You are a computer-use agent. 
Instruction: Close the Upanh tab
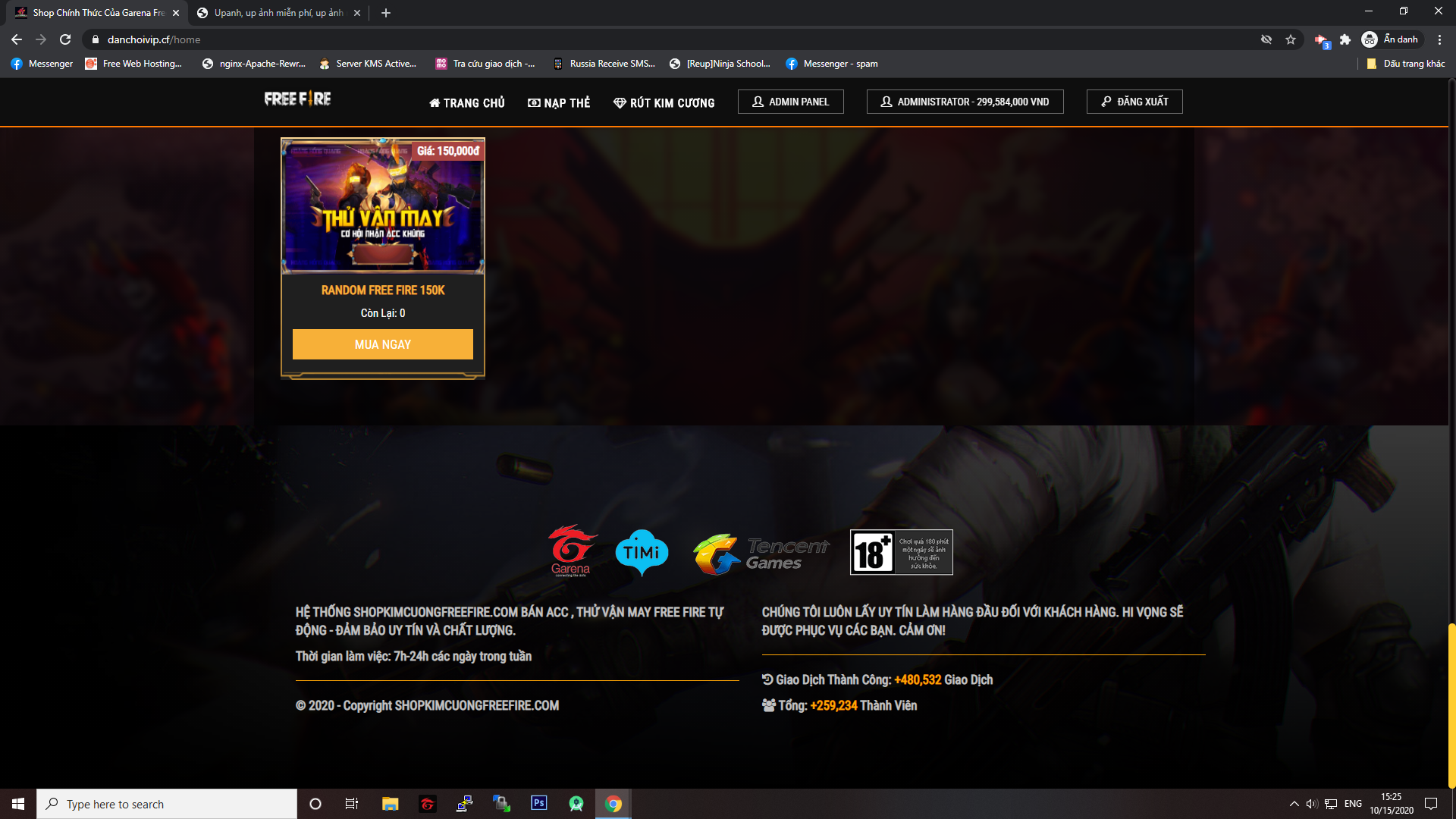pos(357,13)
